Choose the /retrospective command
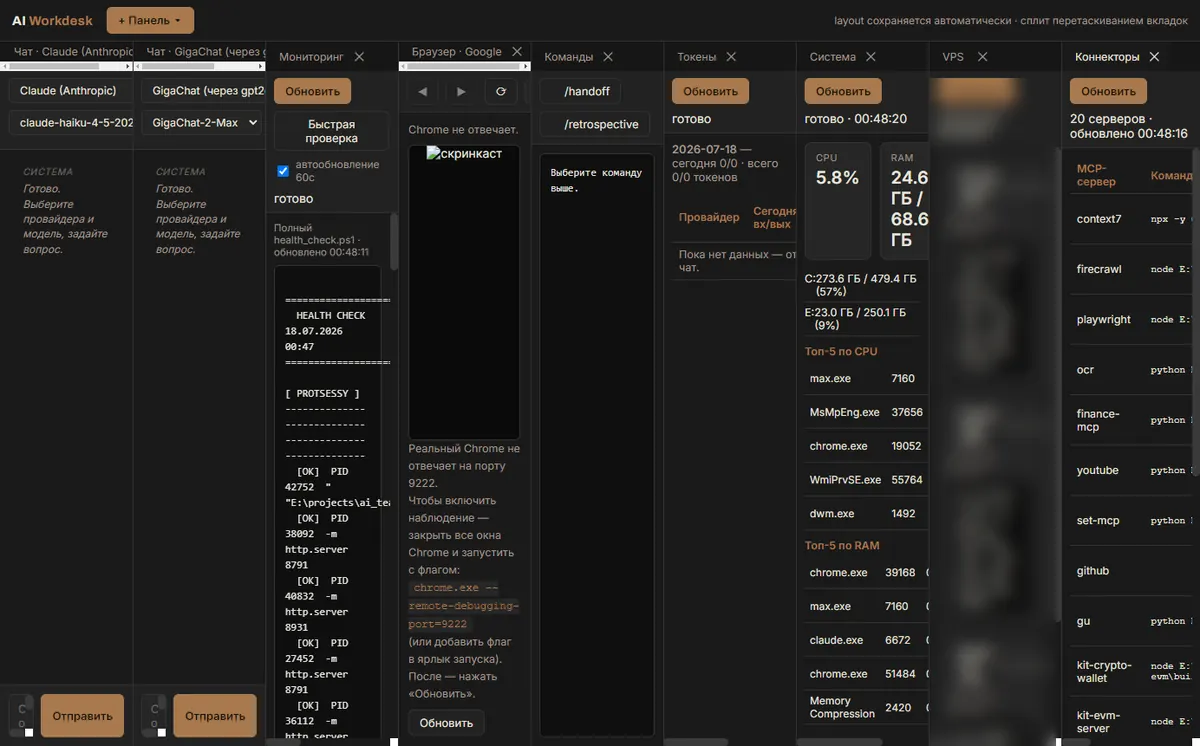 tap(595, 124)
